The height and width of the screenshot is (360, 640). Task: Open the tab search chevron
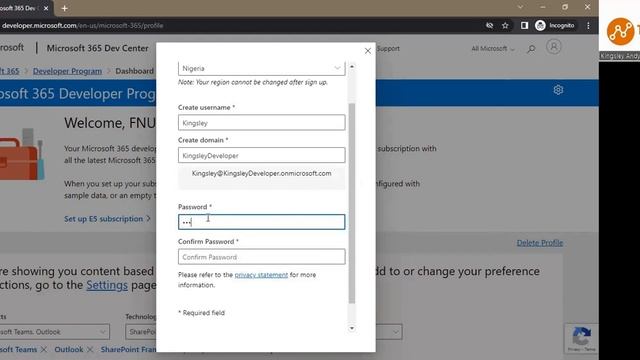click(520, 7)
